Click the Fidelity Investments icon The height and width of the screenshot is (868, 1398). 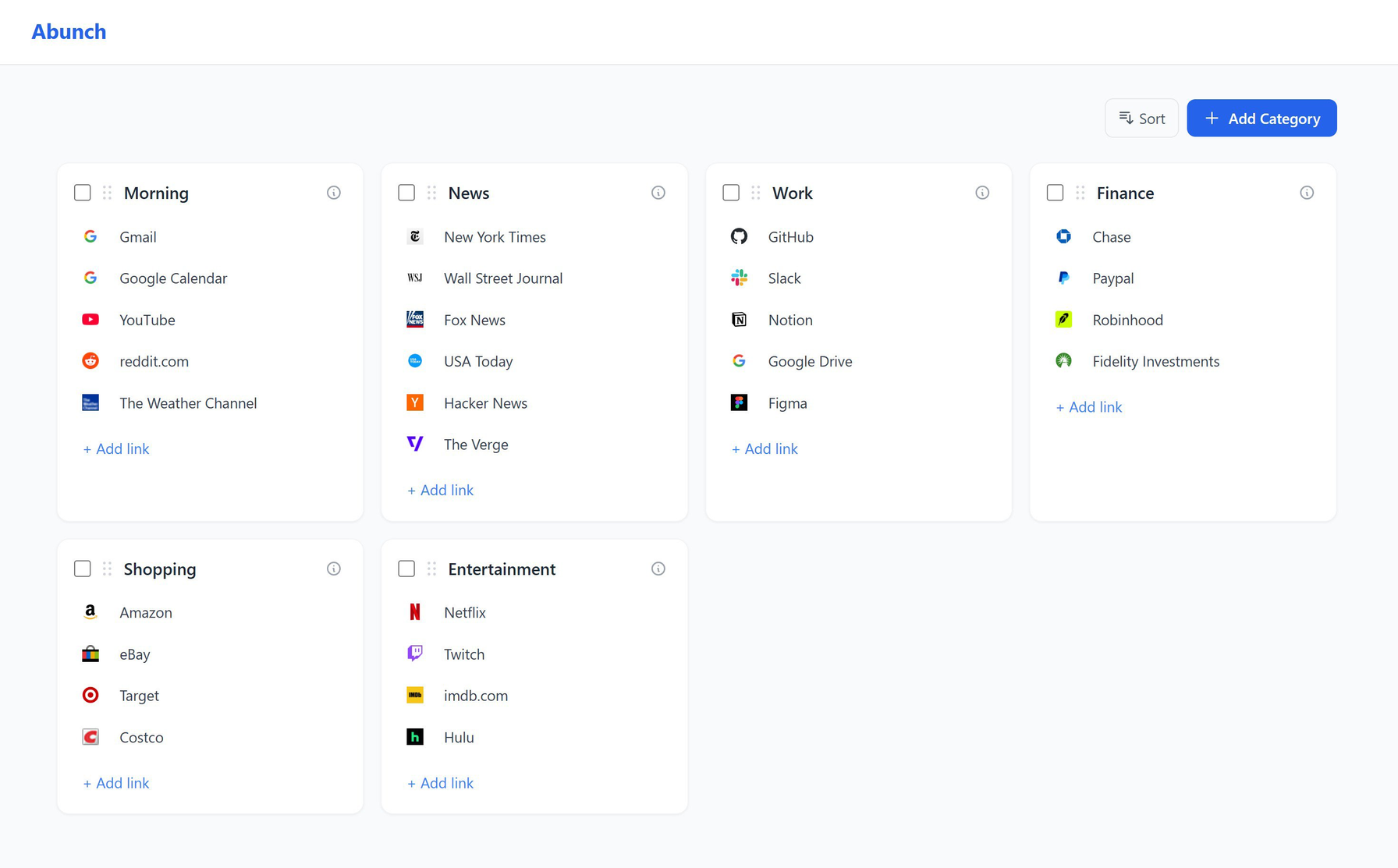pos(1063,361)
